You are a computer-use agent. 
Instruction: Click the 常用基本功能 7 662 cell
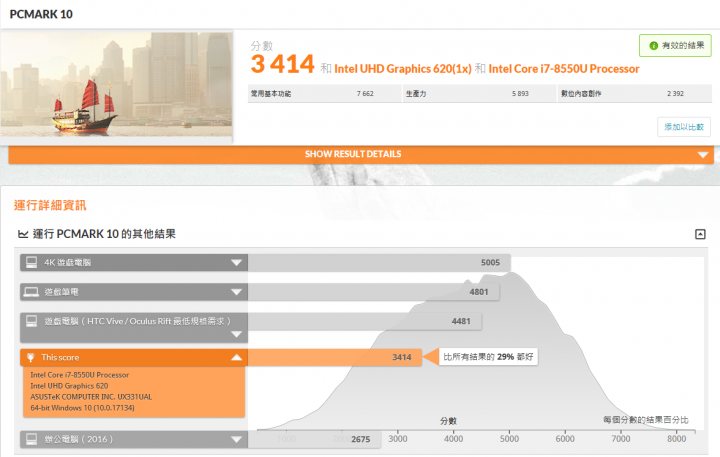click(x=325, y=94)
